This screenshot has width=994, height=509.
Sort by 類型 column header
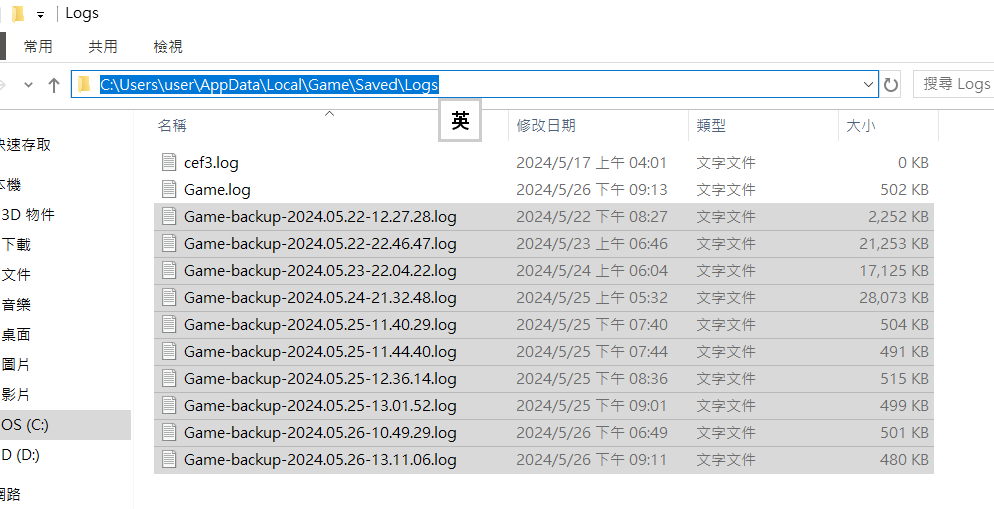pos(711,126)
